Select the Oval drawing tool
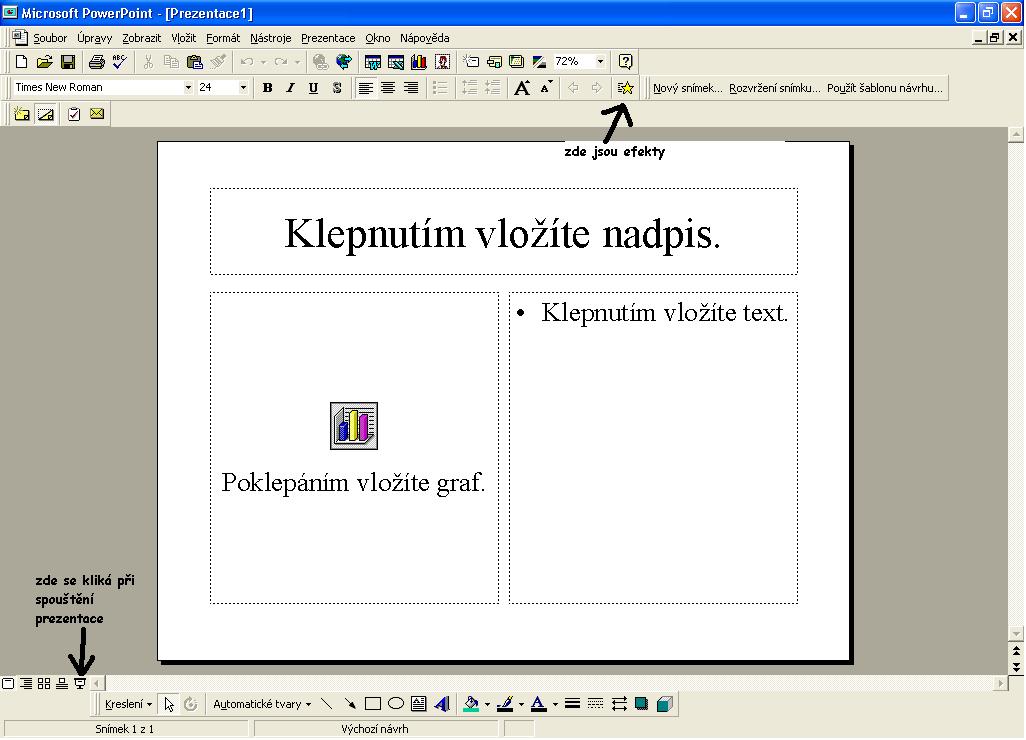 coord(396,704)
